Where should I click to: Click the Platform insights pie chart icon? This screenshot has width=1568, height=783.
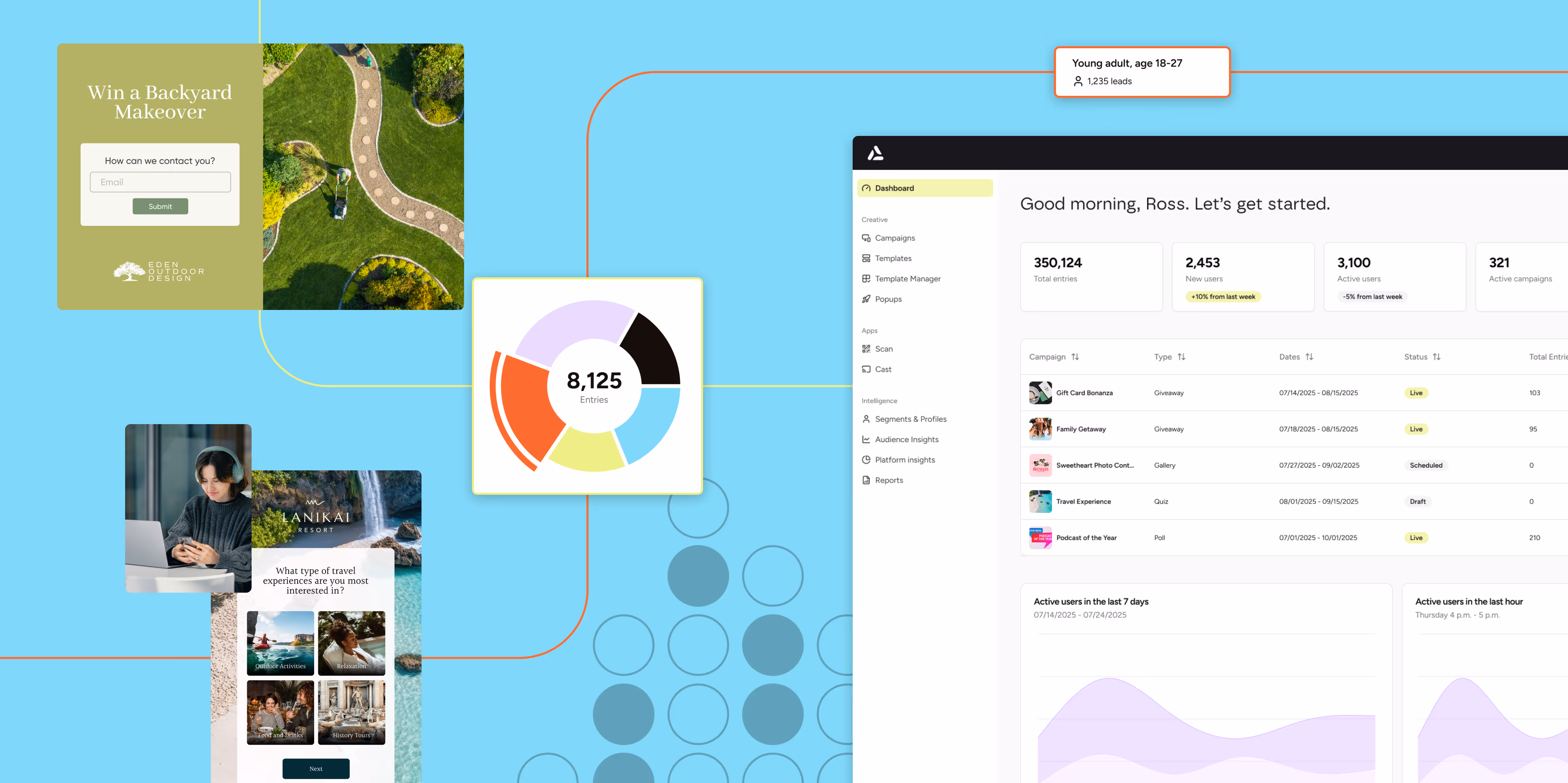pos(866,460)
